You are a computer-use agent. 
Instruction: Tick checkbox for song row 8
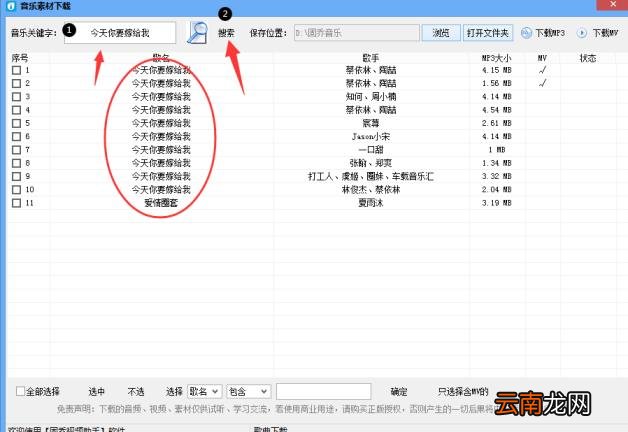[x=16, y=163]
